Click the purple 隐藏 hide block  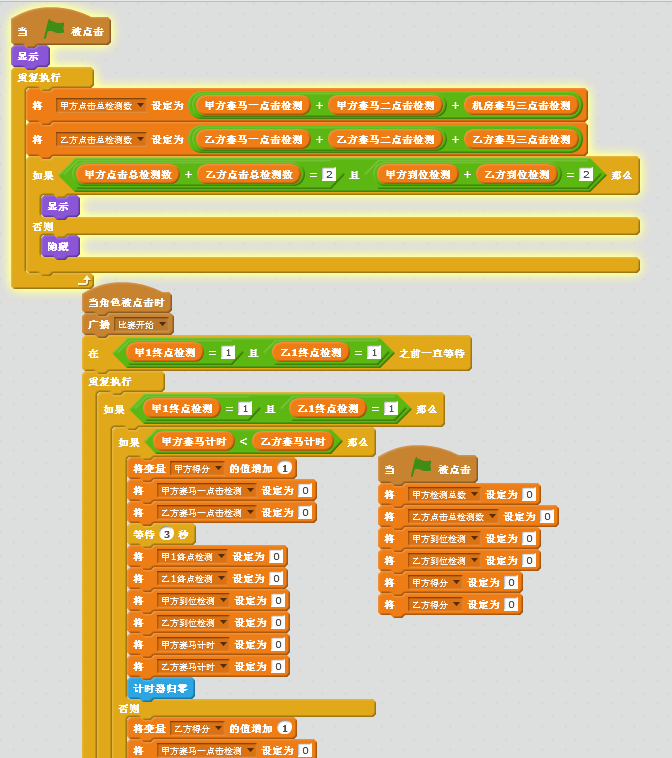(x=59, y=246)
